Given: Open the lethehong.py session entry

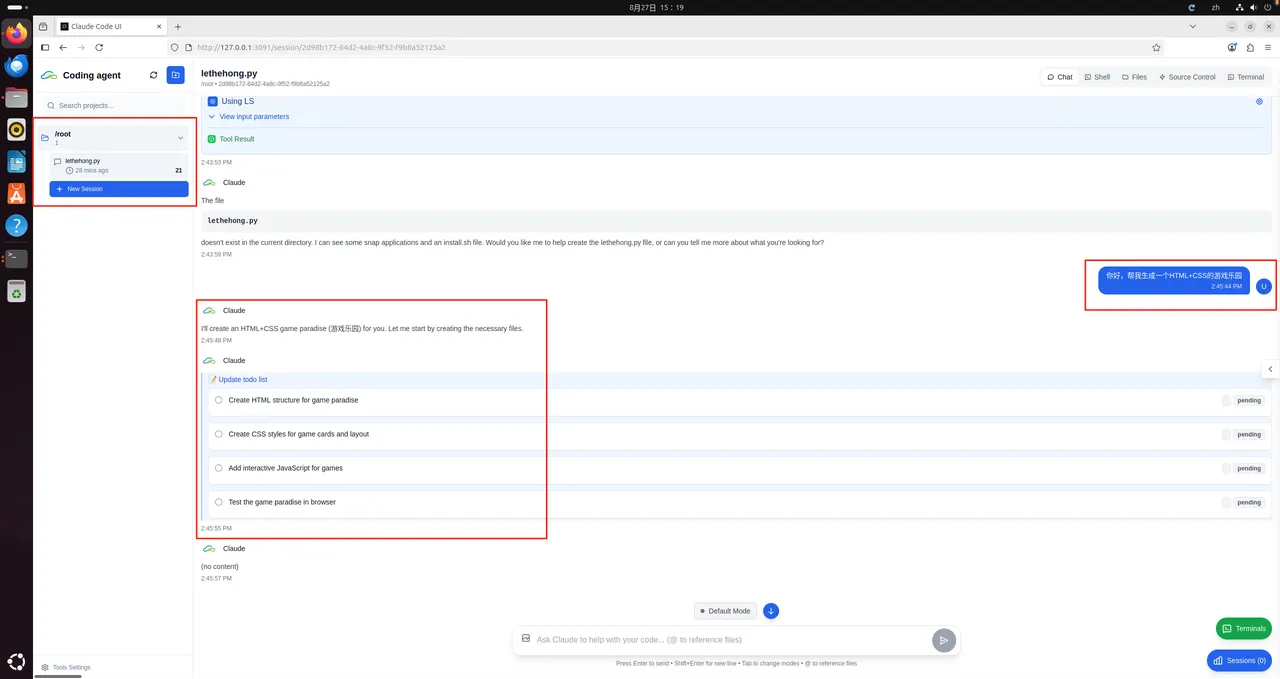Looking at the screenshot, I should [x=118, y=165].
